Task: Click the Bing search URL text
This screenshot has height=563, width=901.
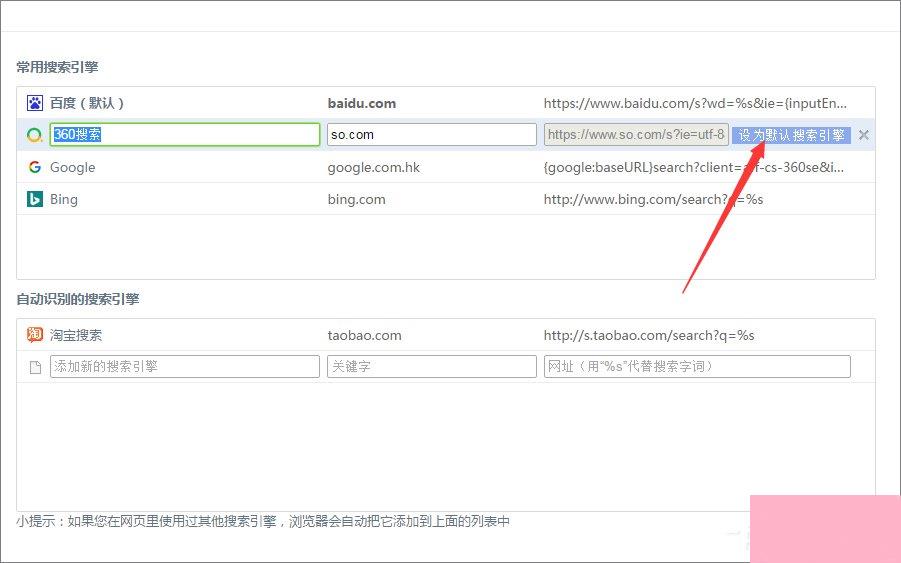Action: point(653,199)
